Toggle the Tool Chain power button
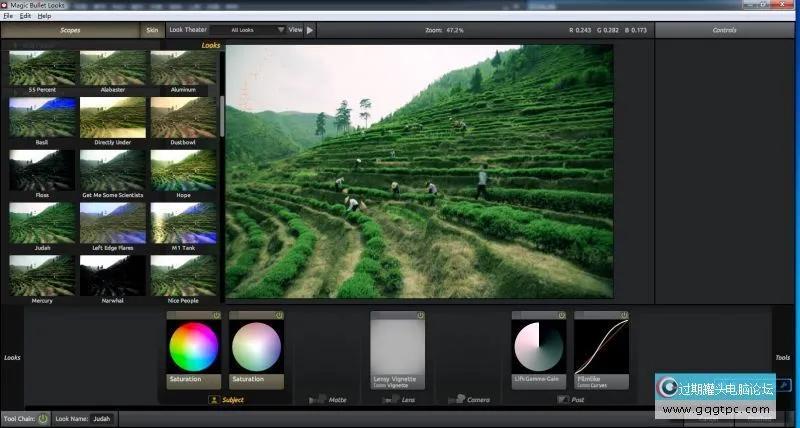800x428 pixels. click(x=43, y=419)
